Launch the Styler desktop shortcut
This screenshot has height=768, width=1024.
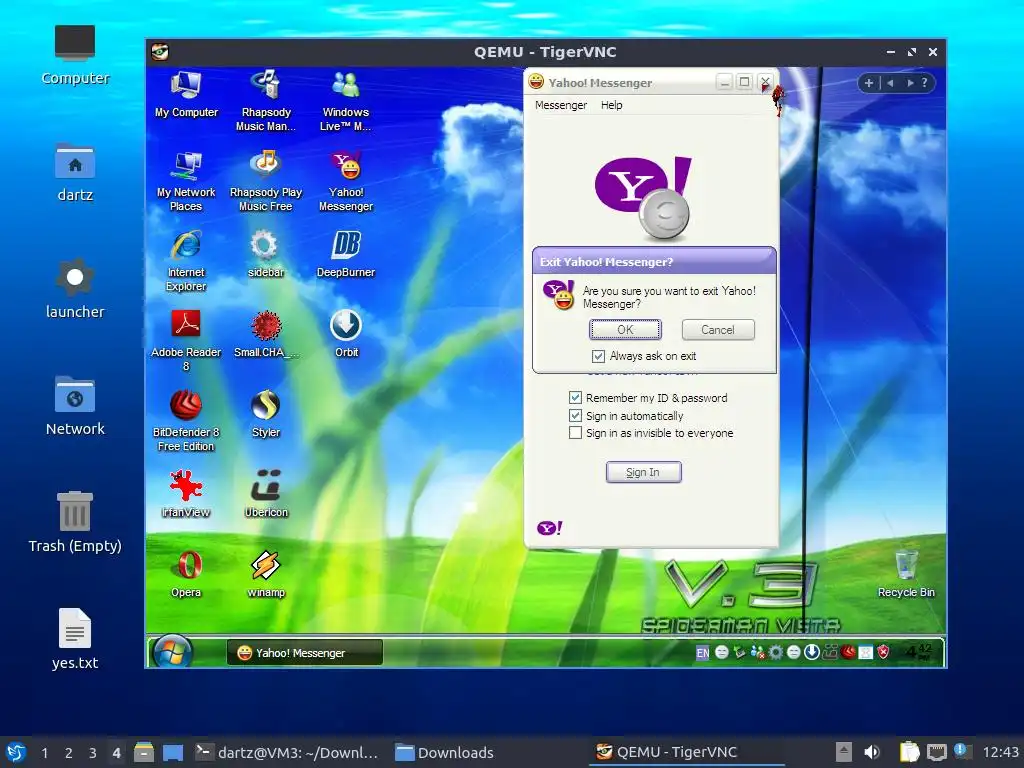coord(266,414)
